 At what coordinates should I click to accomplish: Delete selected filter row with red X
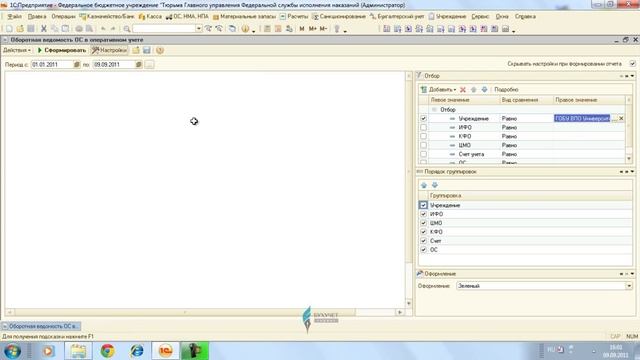[463, 89]
